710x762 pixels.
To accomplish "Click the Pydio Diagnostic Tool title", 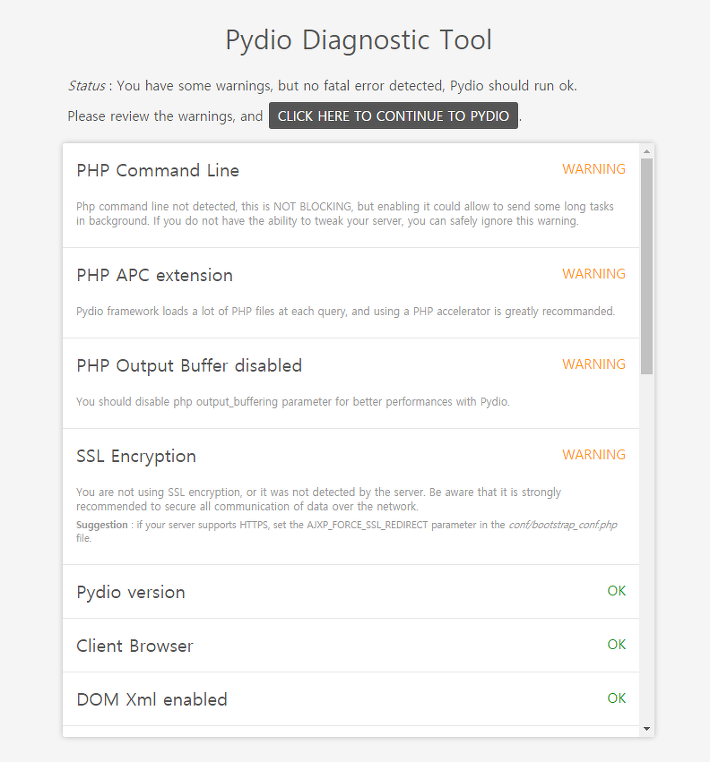I will click(359, 40).
